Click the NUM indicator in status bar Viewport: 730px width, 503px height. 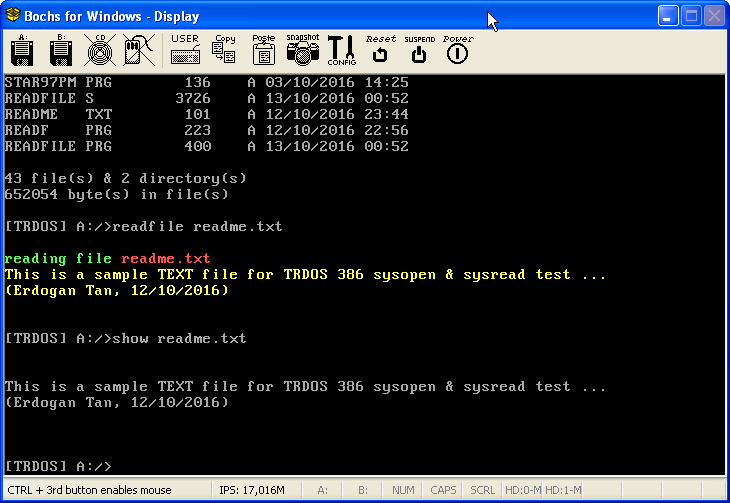[403, 491]
